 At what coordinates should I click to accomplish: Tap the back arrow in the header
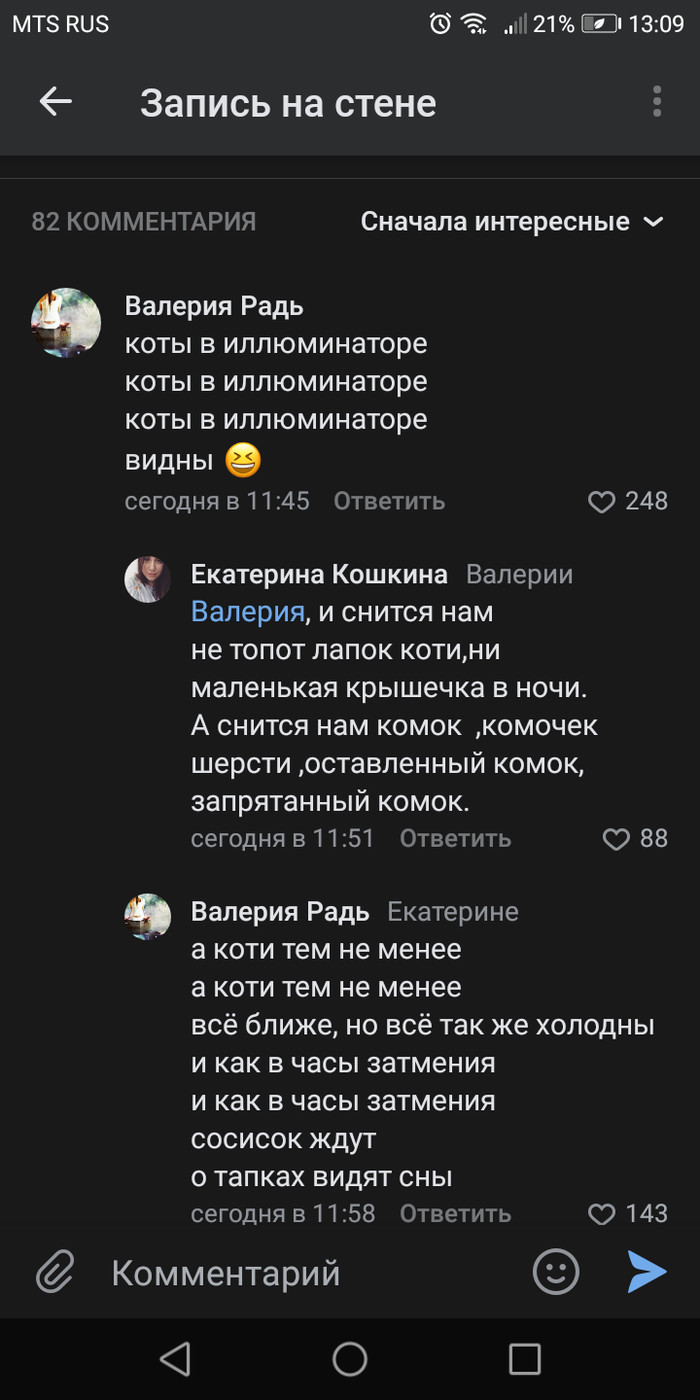[x=56, y=101]
